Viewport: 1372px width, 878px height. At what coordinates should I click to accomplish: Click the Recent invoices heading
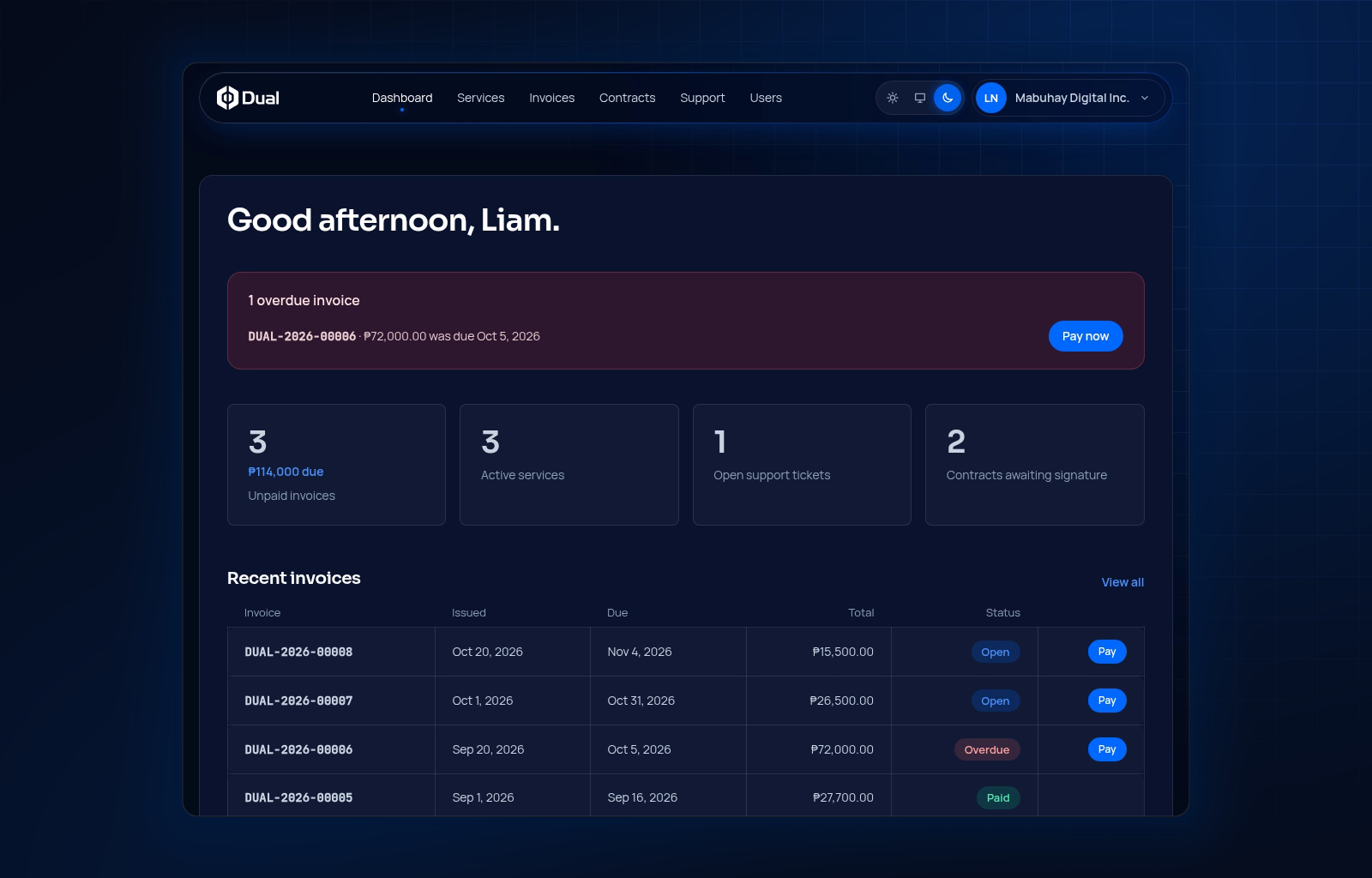pos(294,578)
